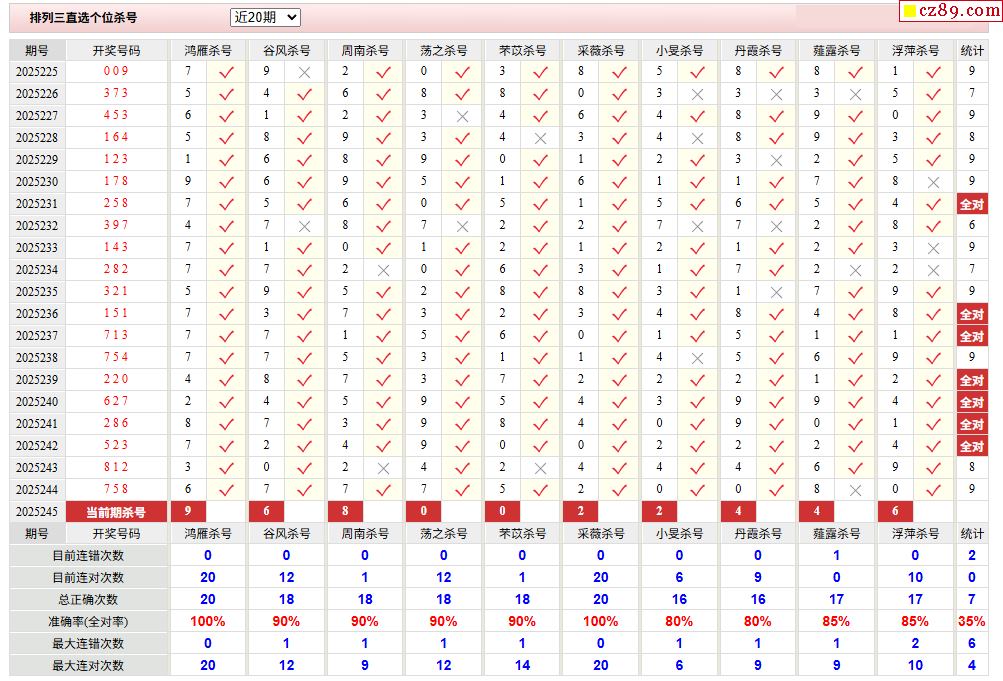This screenshot has height=681, width=1003.
Task: Click 丹霞's red current kill number 4
Action: [738, 511]
